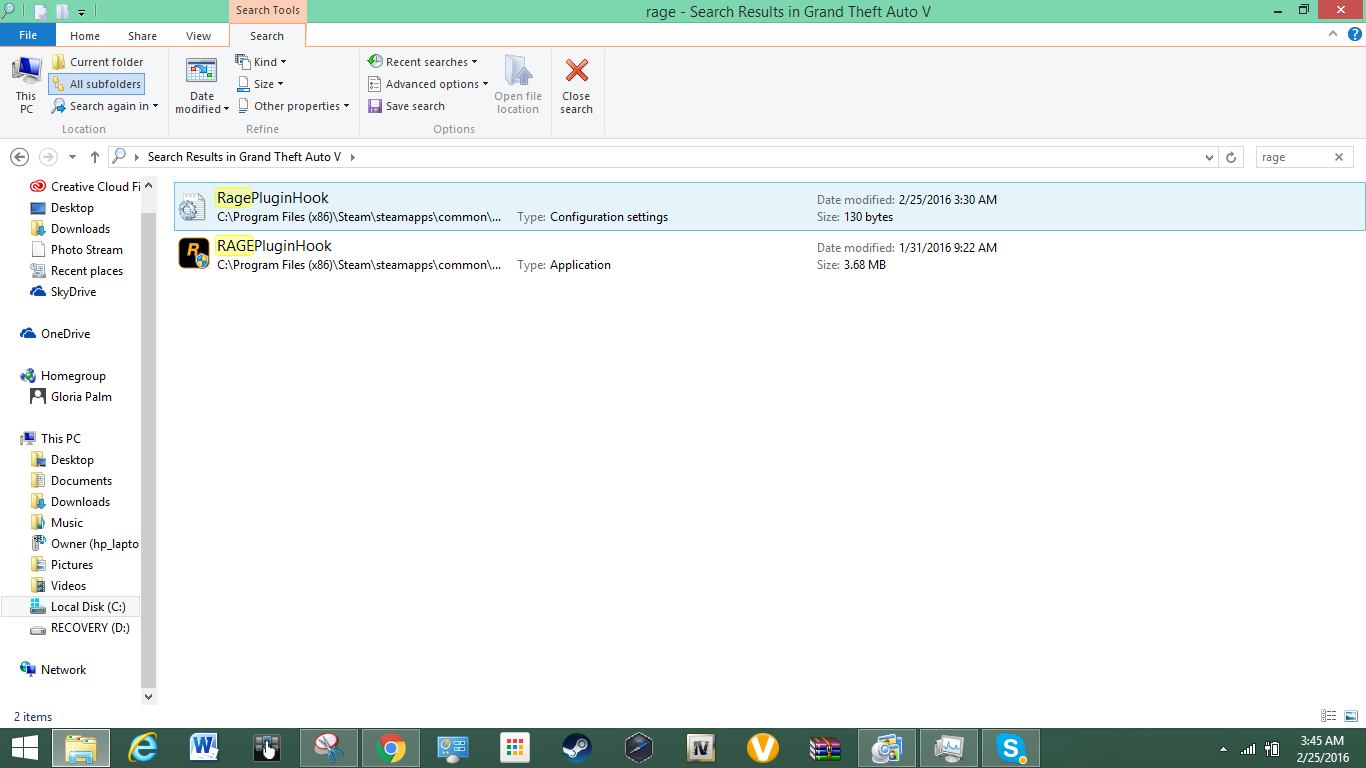This screenshot has width=1366, height=768.
Task: Close the search with the red X
Action: 576,84
